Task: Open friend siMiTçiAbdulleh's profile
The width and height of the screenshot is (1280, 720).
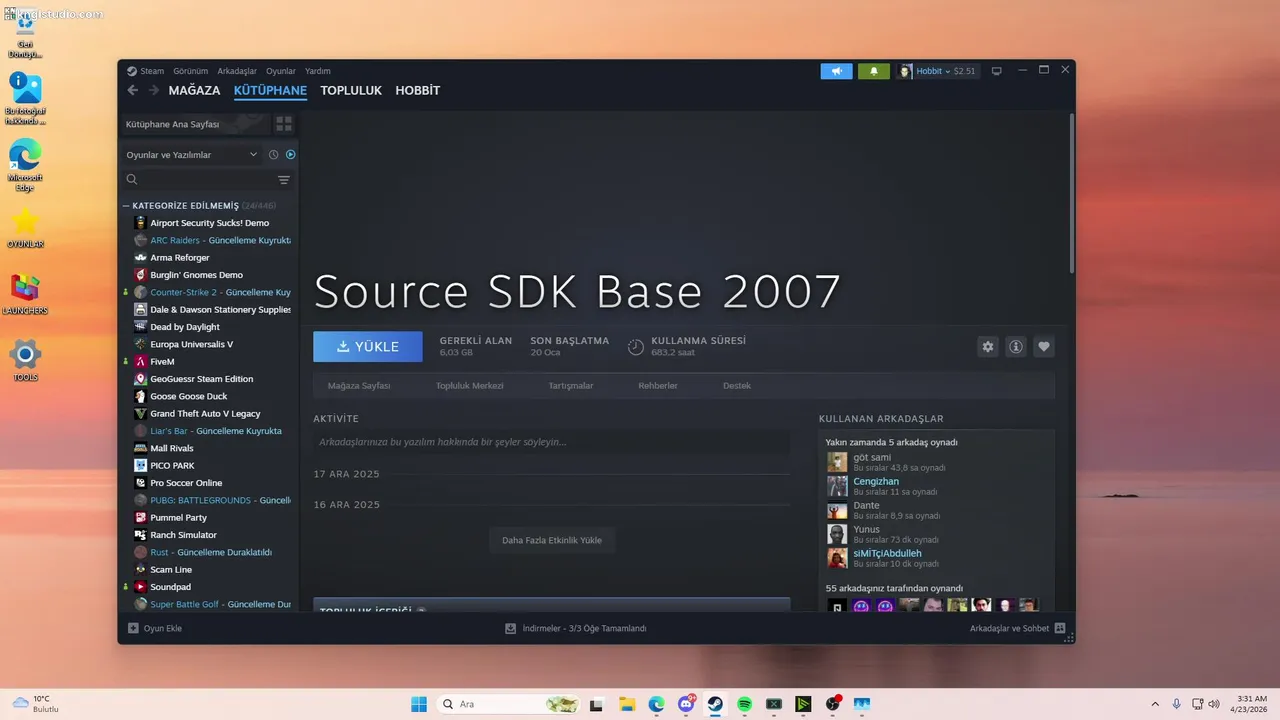Action: point(887,553)
